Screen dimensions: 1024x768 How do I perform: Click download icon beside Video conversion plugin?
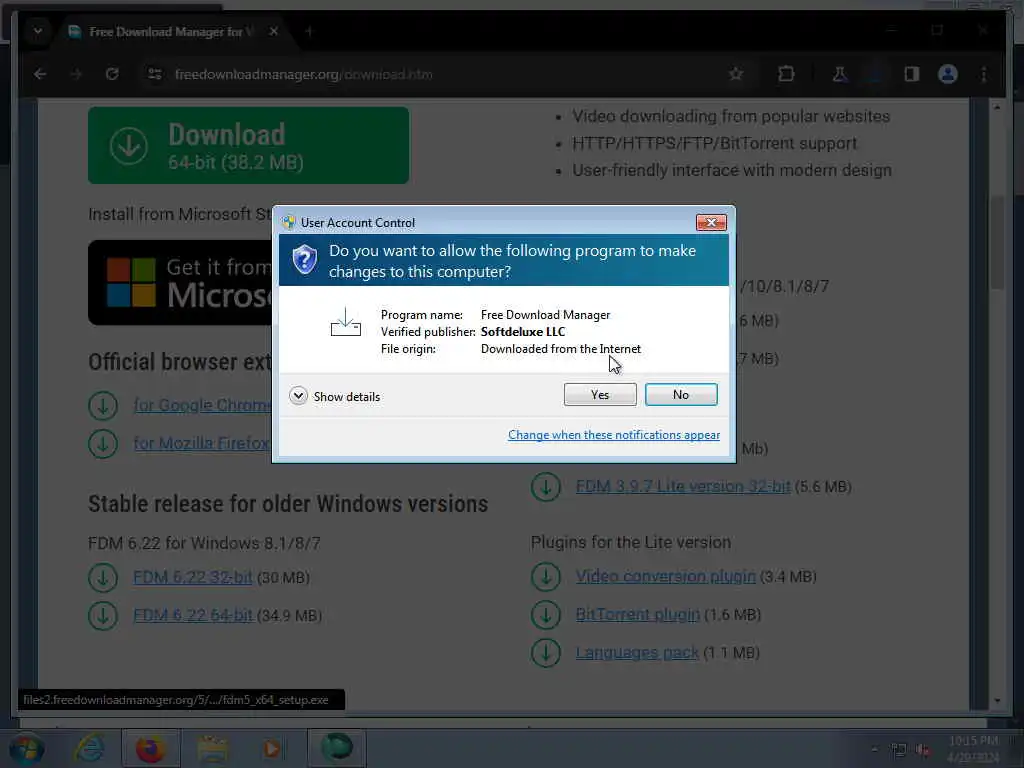tap(545, 577)
